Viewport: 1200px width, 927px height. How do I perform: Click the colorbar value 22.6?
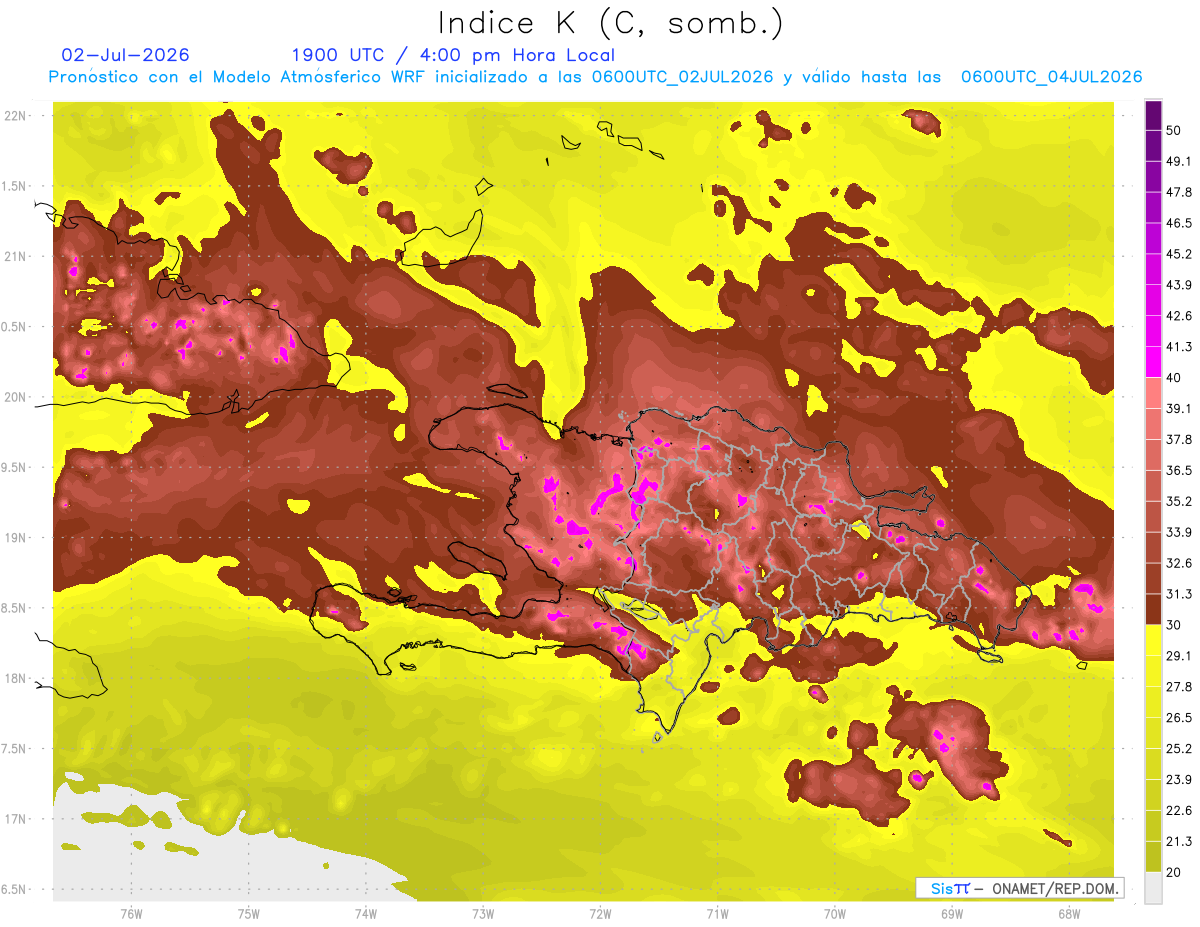click(x=1178, y=811)
